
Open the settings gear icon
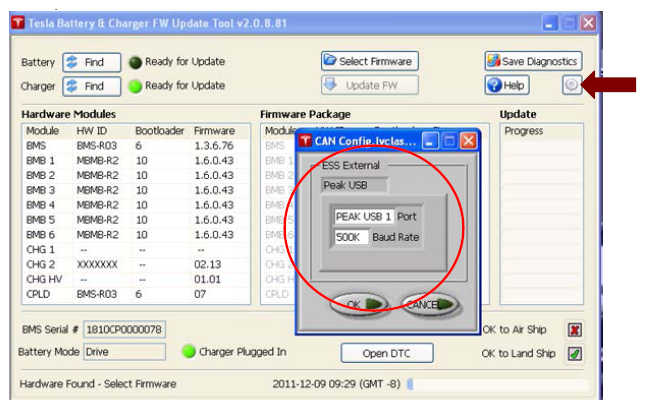pos(572,85)
